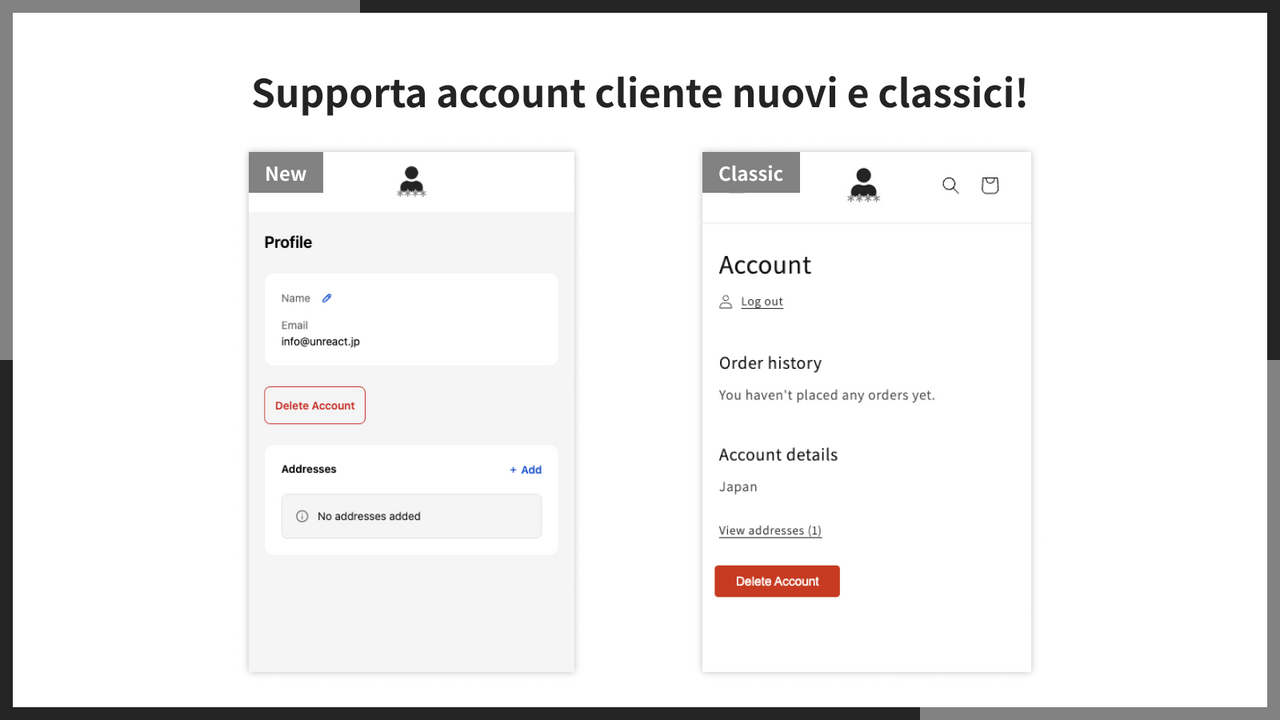
Task: Select the Classic label tab
Action: (x=751, y=173)
